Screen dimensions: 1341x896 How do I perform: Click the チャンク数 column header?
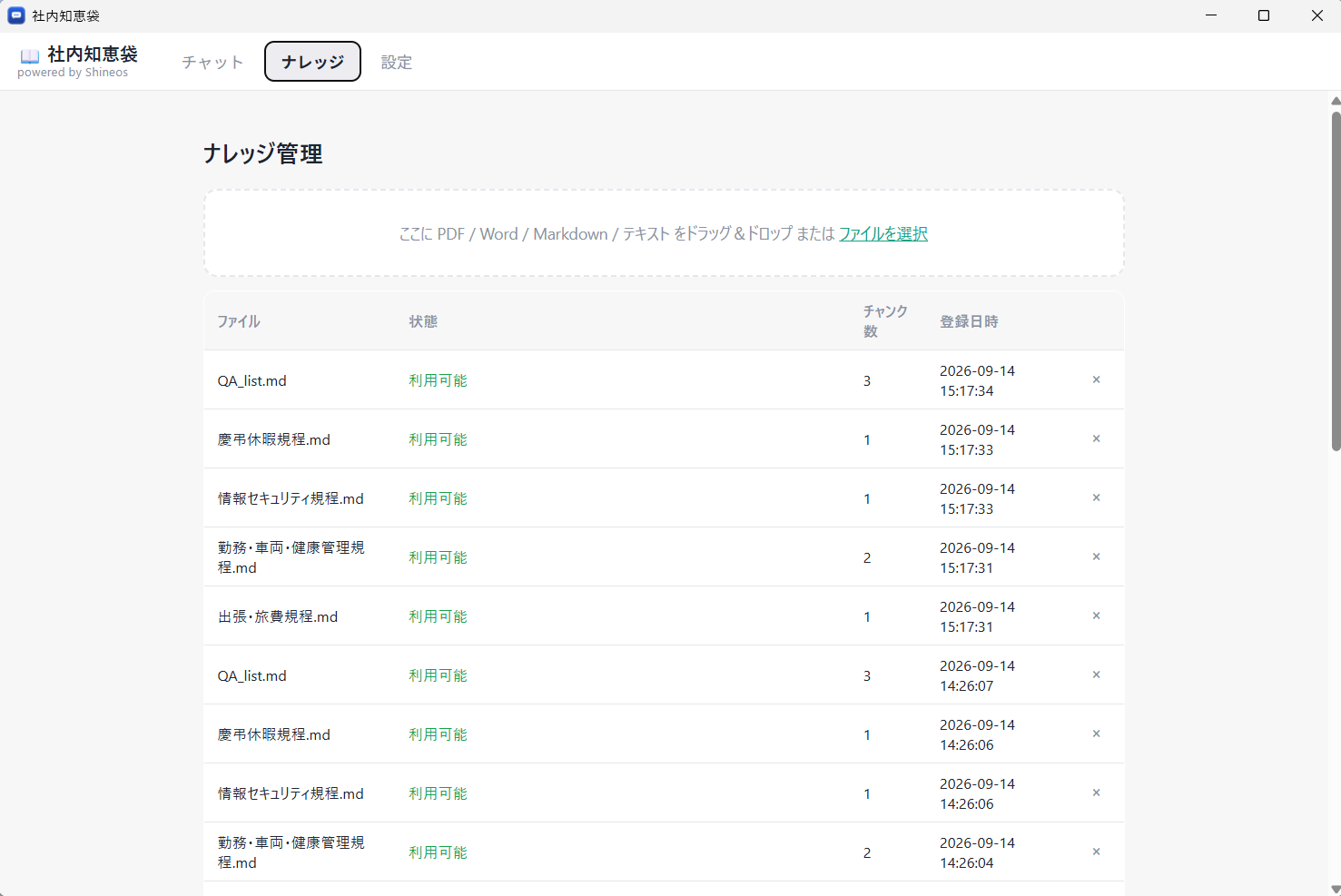coord(885,321)
